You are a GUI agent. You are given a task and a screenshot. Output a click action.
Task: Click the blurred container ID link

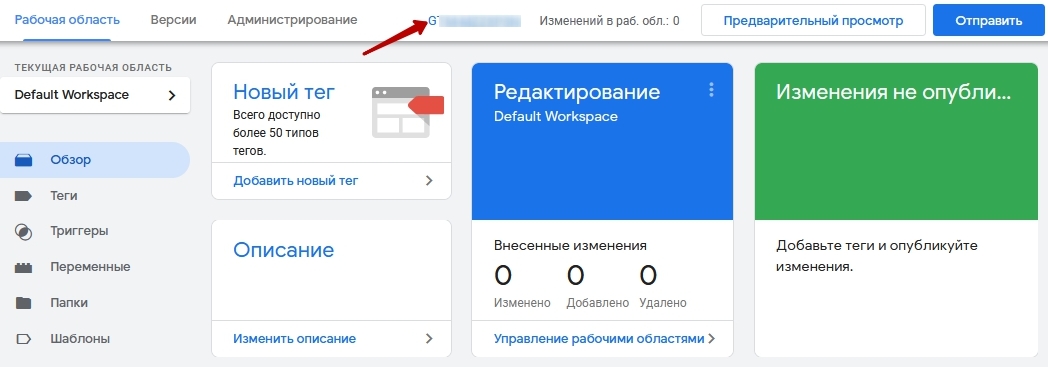pos(475,21)
